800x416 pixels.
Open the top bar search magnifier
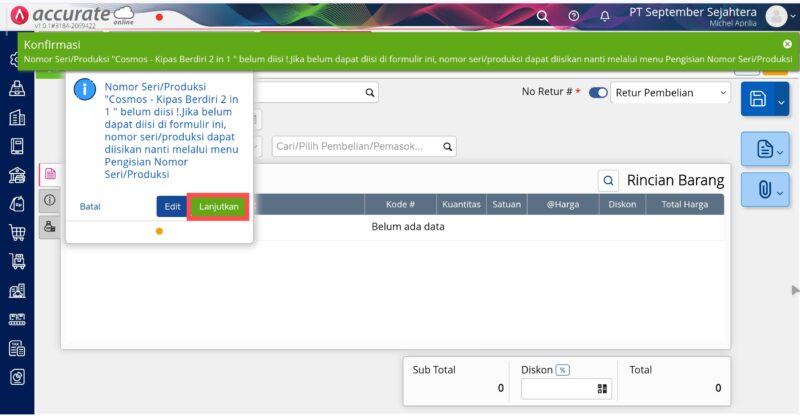[543, 16]
